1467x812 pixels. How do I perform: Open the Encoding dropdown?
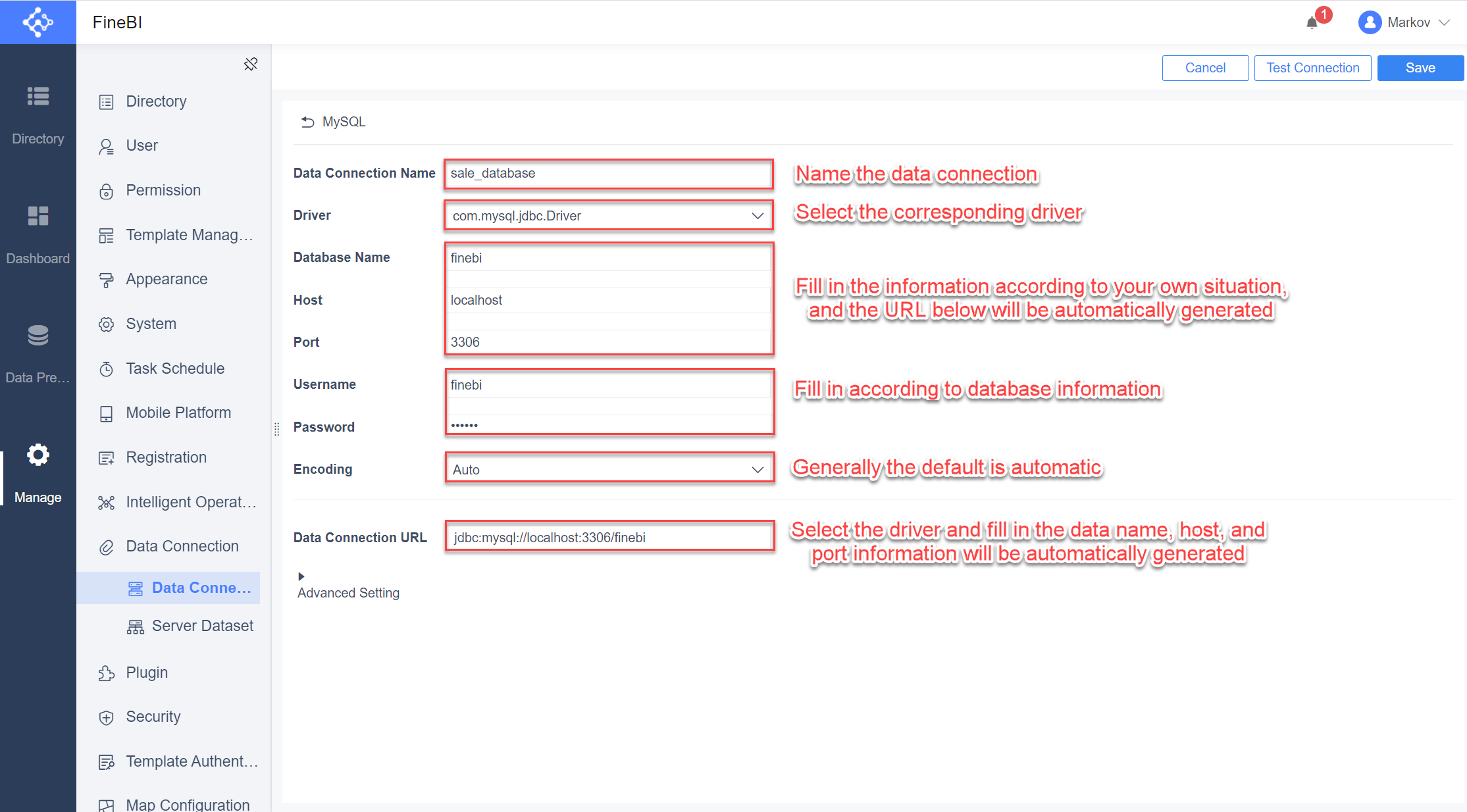click(x=609, y=470)
